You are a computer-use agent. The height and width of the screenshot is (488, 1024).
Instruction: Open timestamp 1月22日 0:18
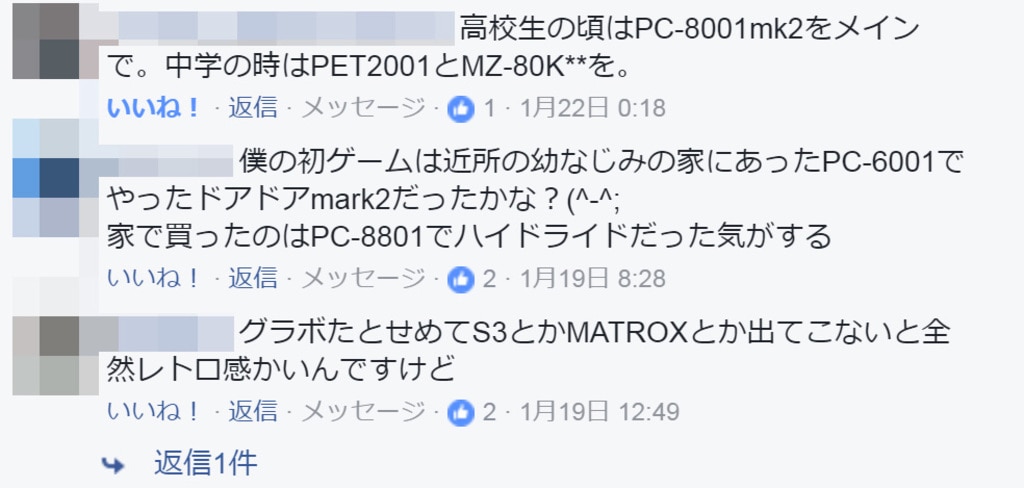(592, 108)
